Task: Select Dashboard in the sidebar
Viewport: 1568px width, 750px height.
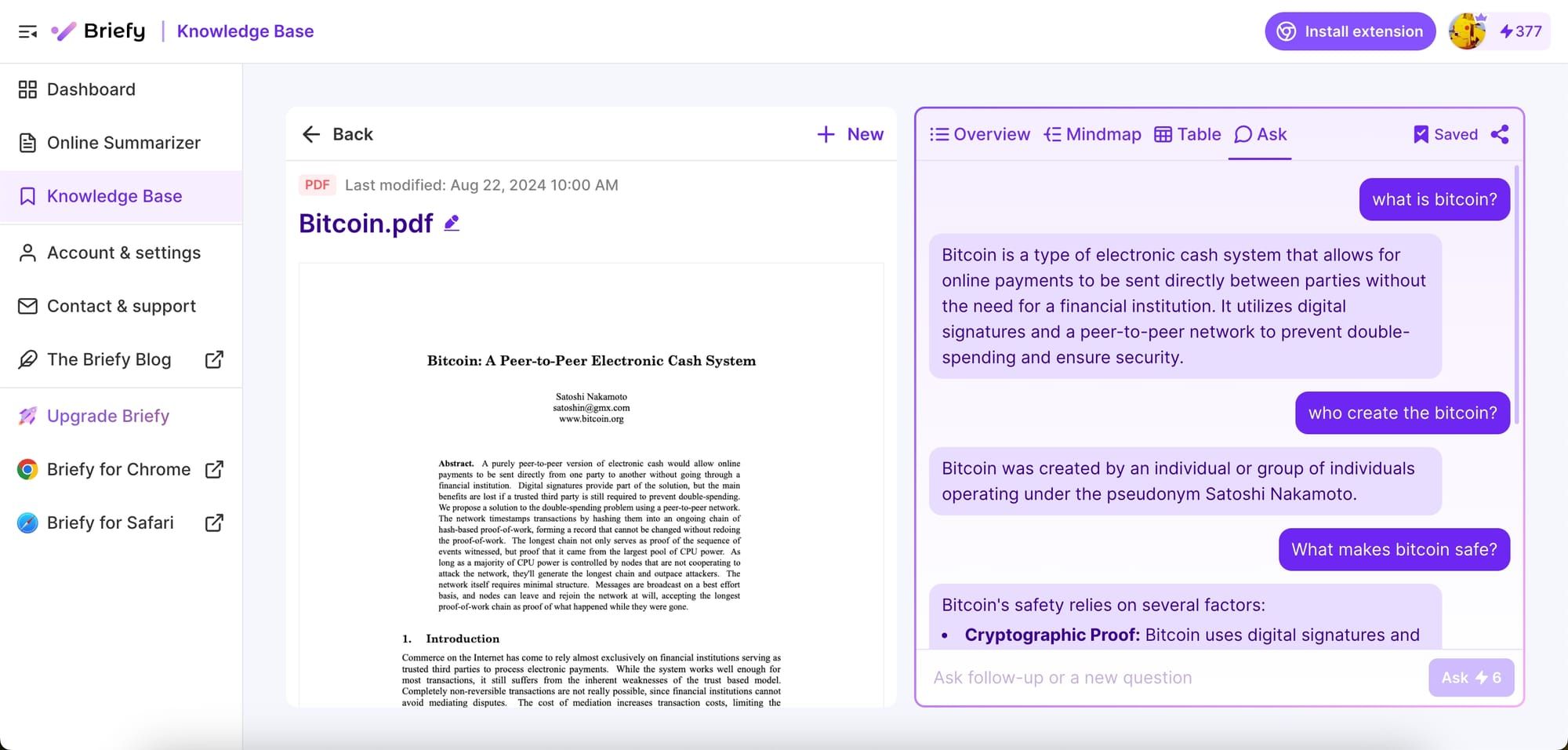Action: click(91, 89)
